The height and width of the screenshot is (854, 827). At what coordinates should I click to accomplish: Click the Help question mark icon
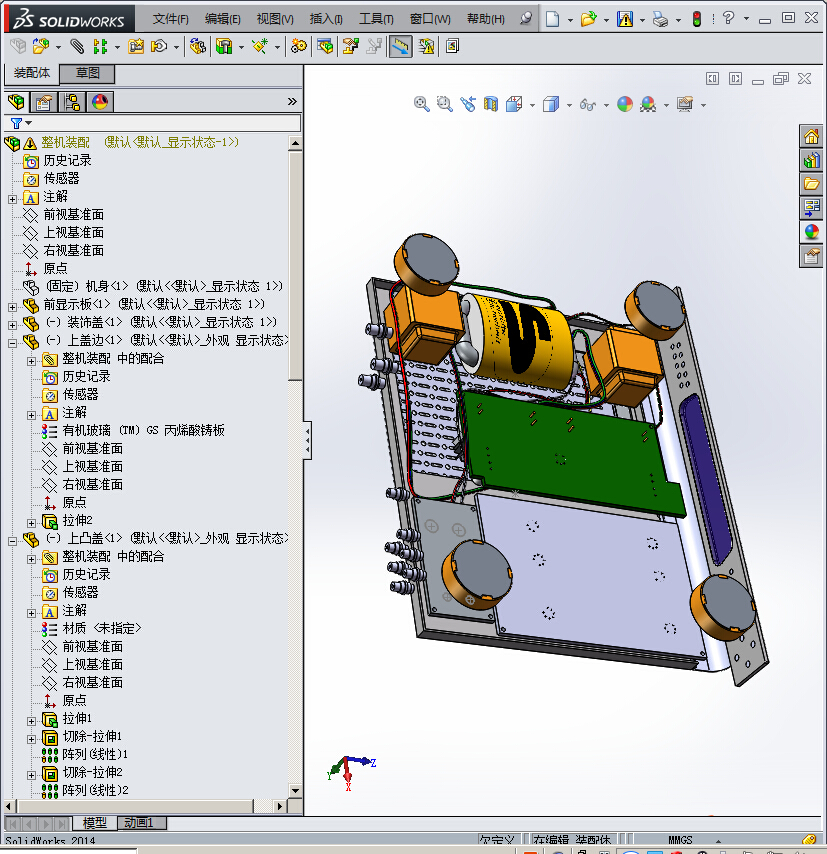pyautogui.click(x=728, y=18)
